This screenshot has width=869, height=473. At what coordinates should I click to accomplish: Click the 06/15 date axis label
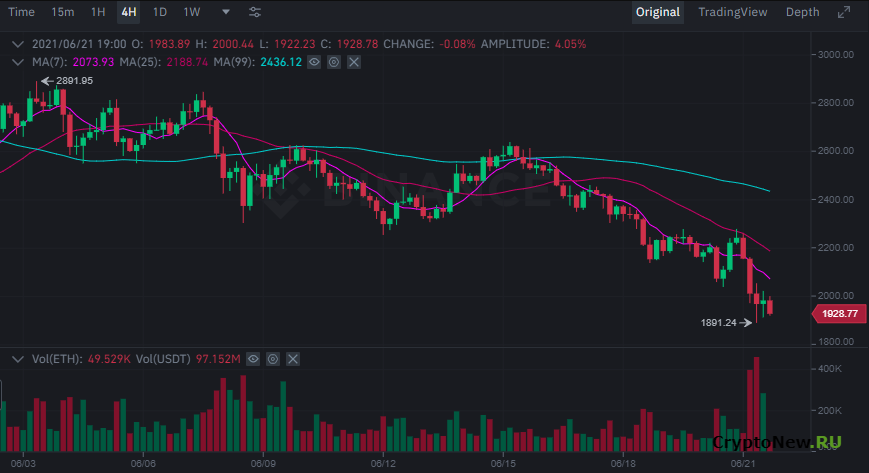(x=503, y=463)
